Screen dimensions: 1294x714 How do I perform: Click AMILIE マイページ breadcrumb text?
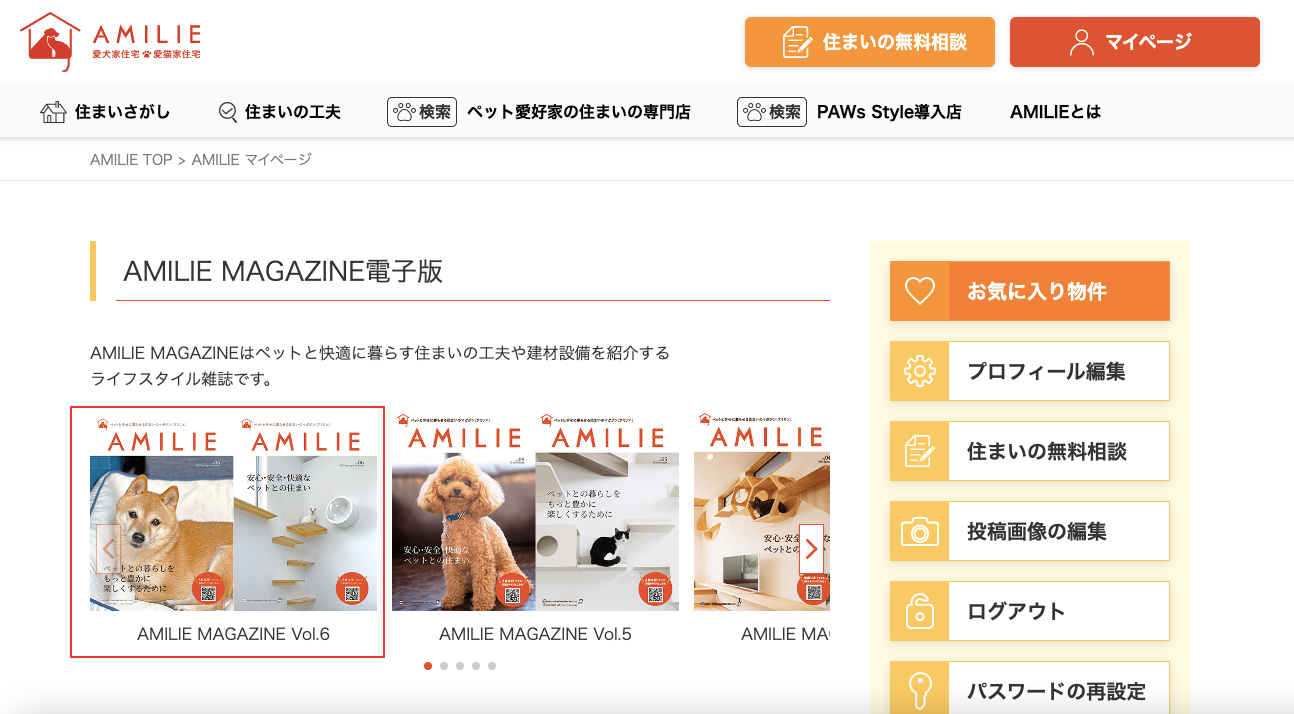coord(252,159)
